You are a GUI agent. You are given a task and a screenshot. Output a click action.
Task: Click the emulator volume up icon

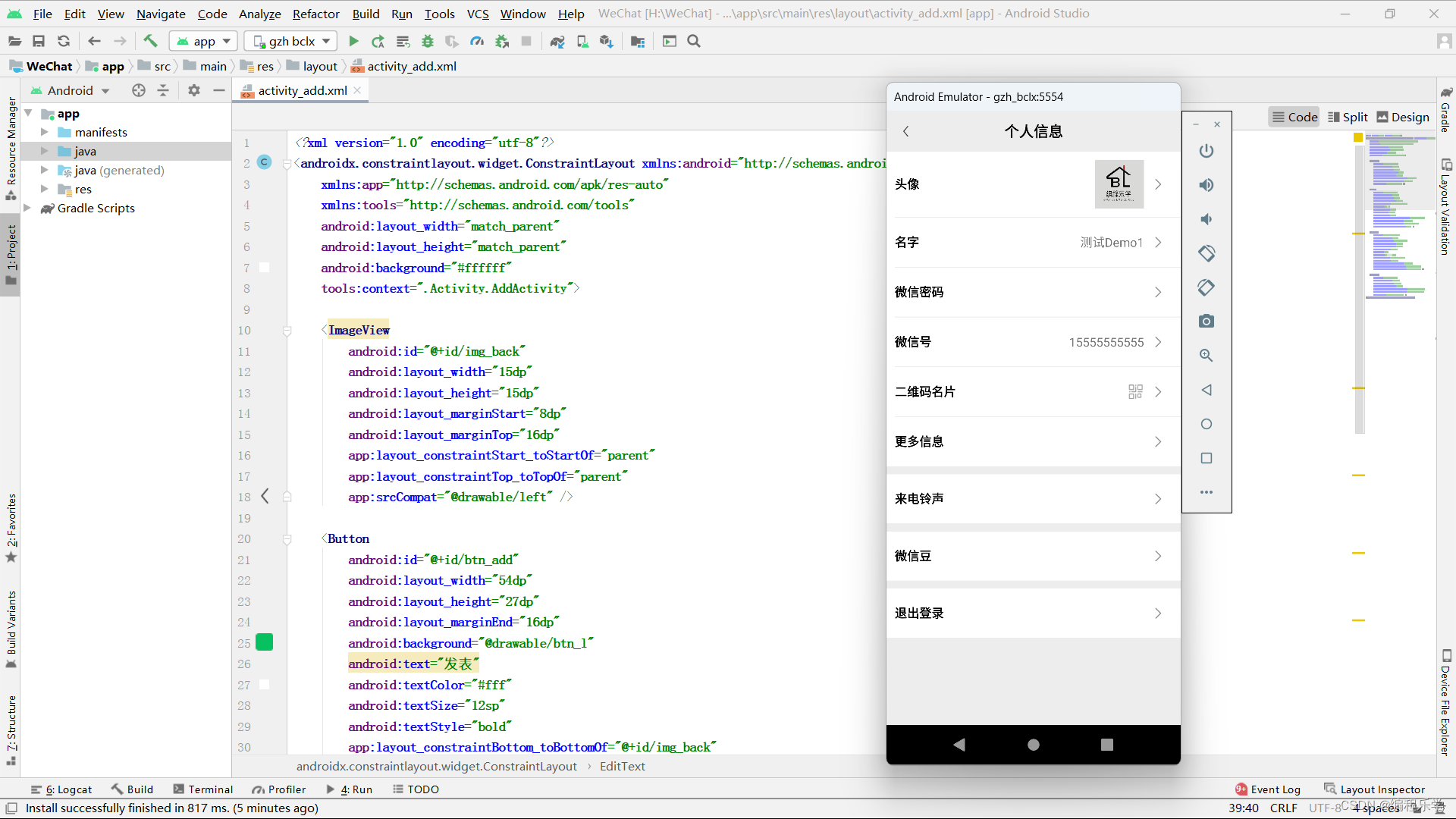tap(1206, 185)
